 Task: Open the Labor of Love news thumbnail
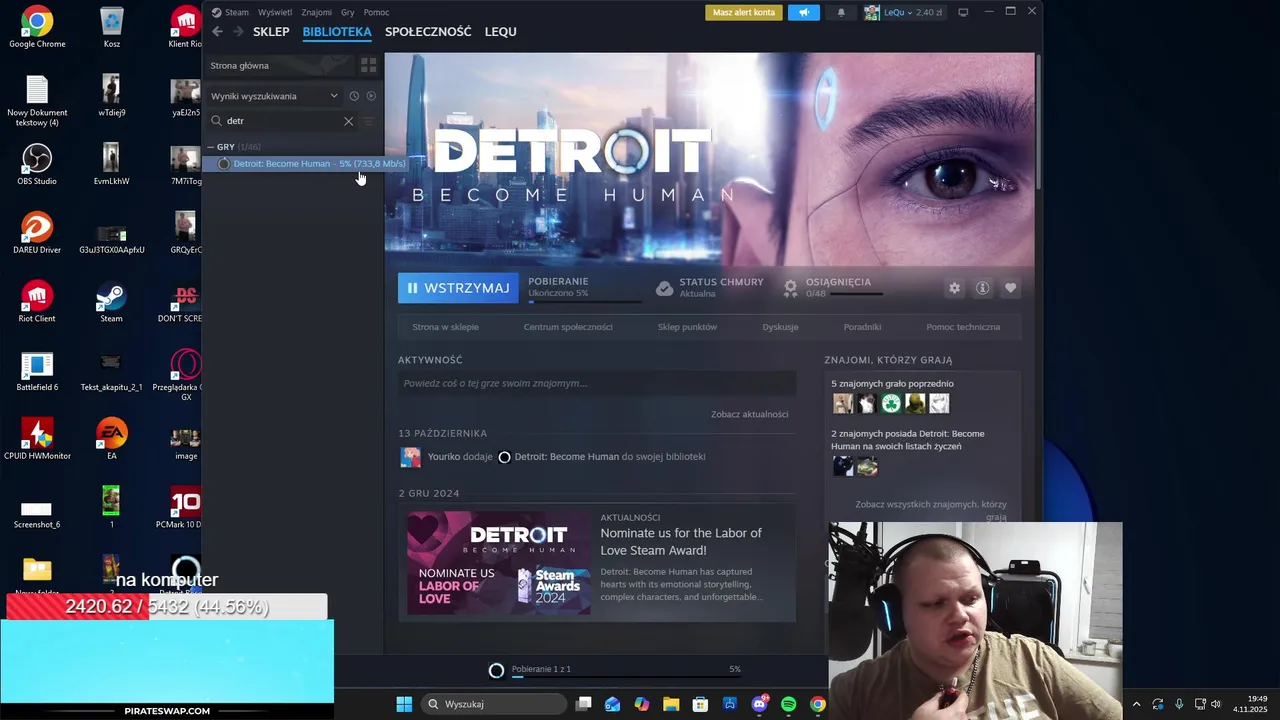pyautogui.click(x=499, y=563)
